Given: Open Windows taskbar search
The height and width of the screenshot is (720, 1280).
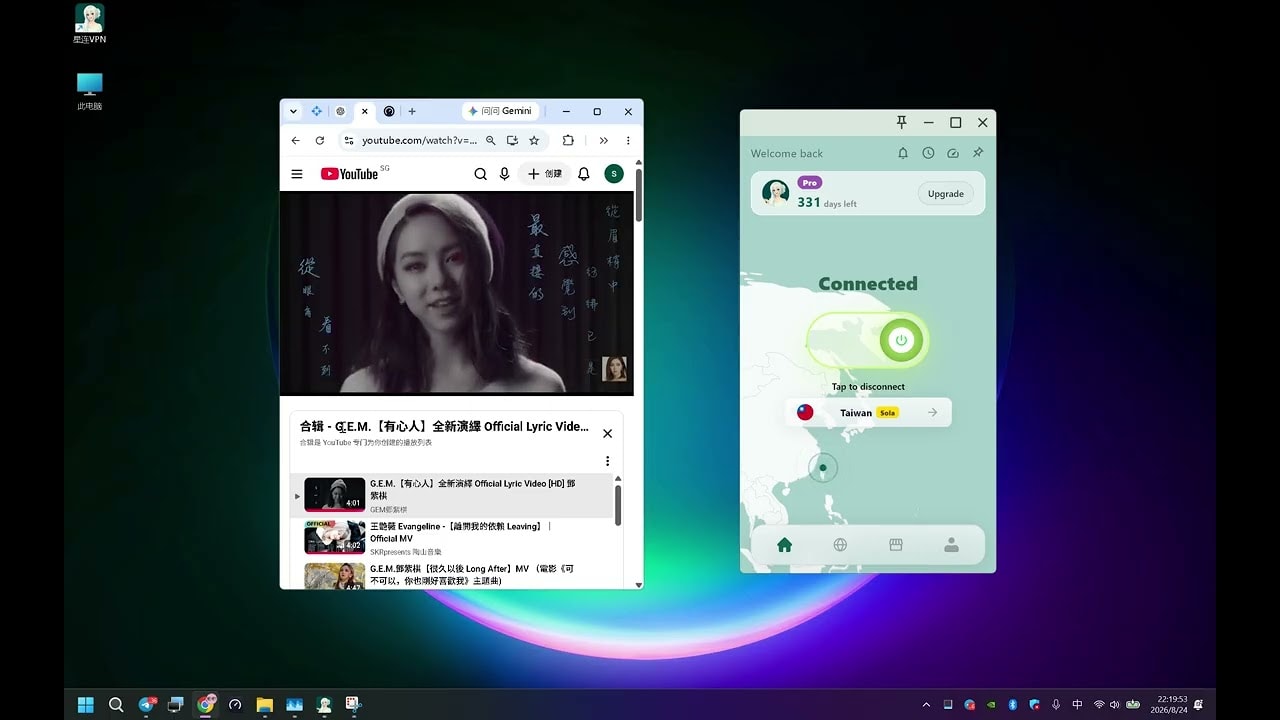Looking at the screenshot, I should 116,704.
